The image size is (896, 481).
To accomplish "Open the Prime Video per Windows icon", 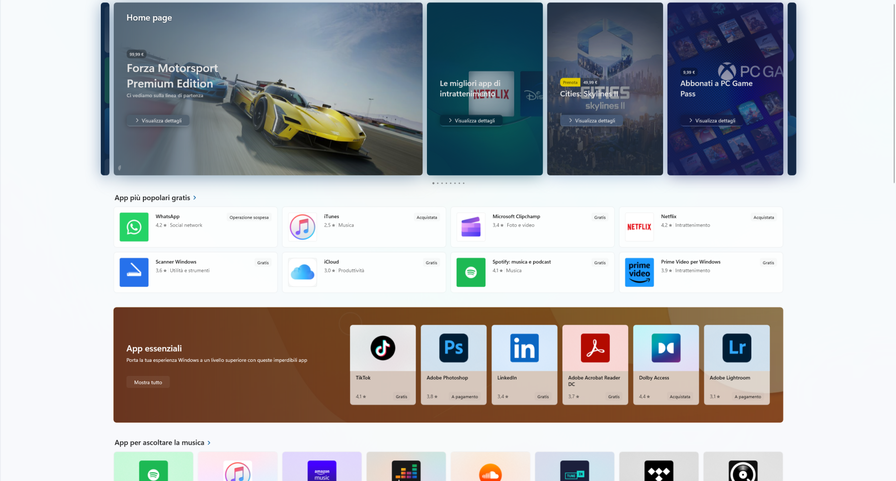I will (639, 272).
